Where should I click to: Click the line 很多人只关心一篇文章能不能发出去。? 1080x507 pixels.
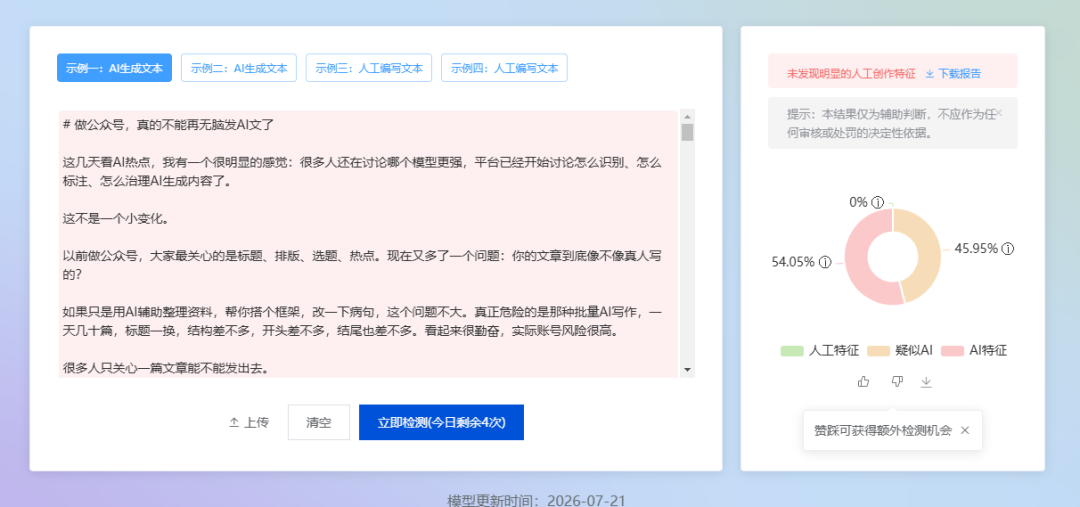[x=165, y=369]
